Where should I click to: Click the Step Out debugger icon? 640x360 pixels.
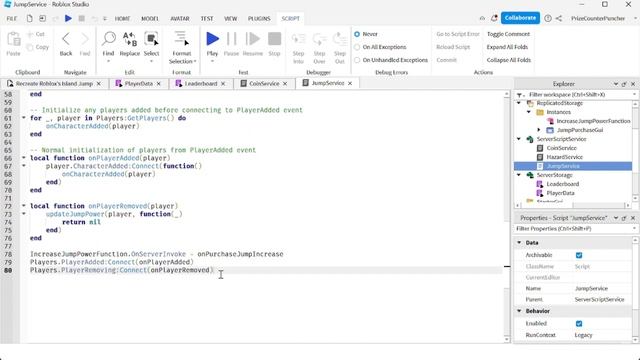click(340, 39)
